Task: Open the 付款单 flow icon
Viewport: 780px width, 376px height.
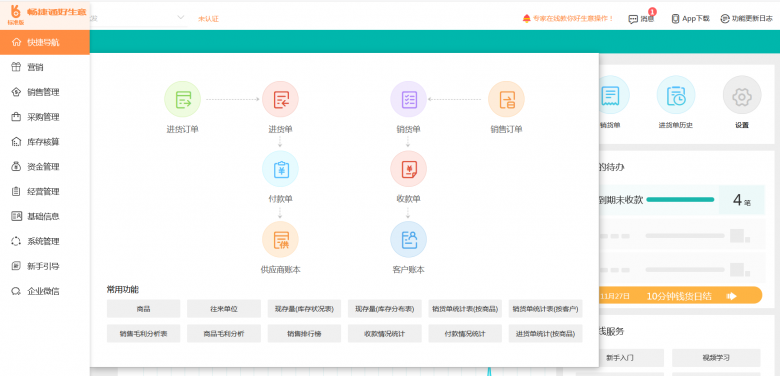Action: pyautogui.click(x=280, y=169)
